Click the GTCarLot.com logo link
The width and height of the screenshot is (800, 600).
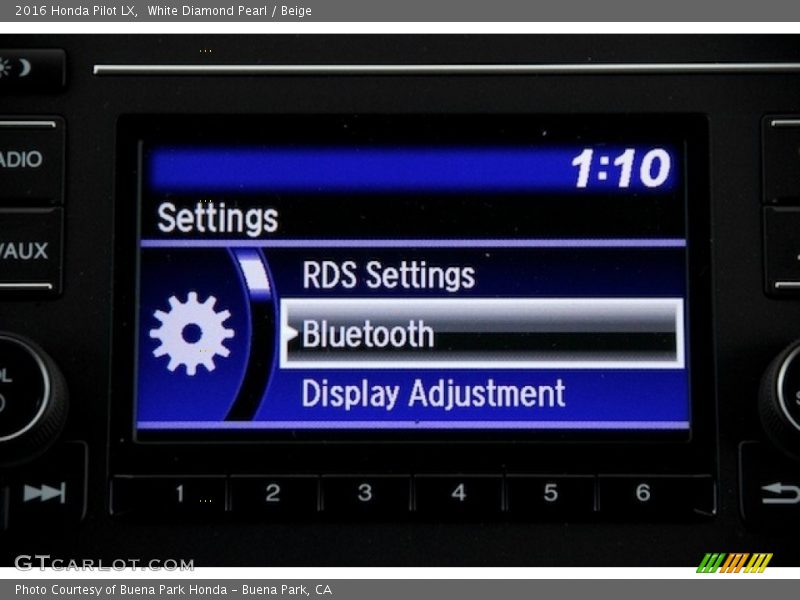105,563
